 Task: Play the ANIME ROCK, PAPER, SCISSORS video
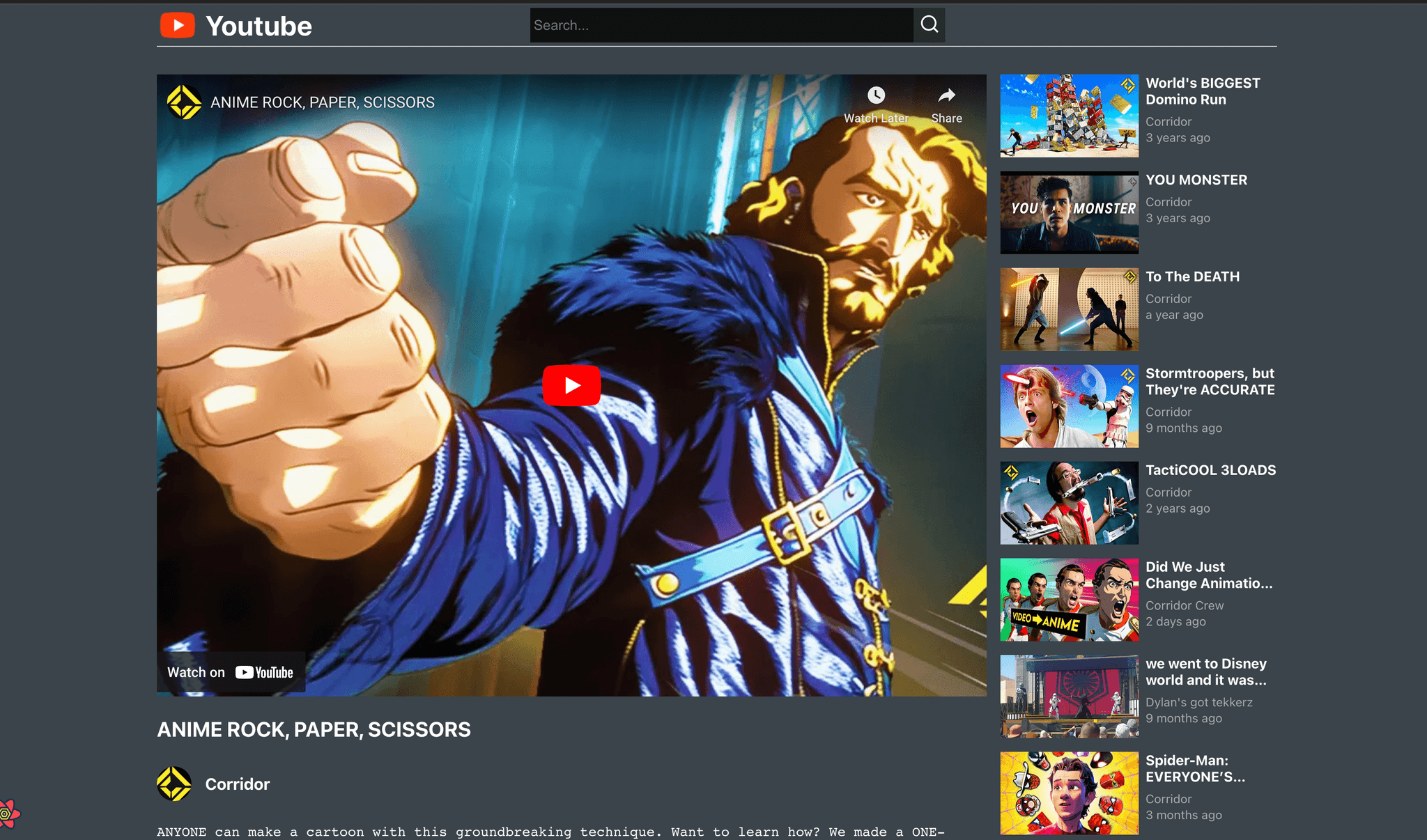pos(571,385)
